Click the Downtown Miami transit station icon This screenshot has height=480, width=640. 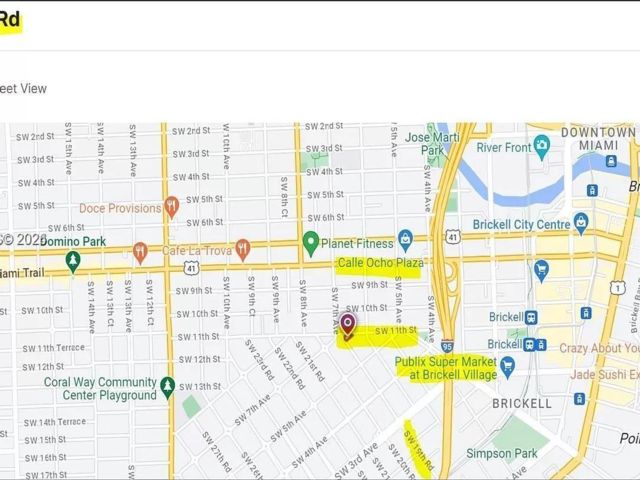(x=611, y=160)
